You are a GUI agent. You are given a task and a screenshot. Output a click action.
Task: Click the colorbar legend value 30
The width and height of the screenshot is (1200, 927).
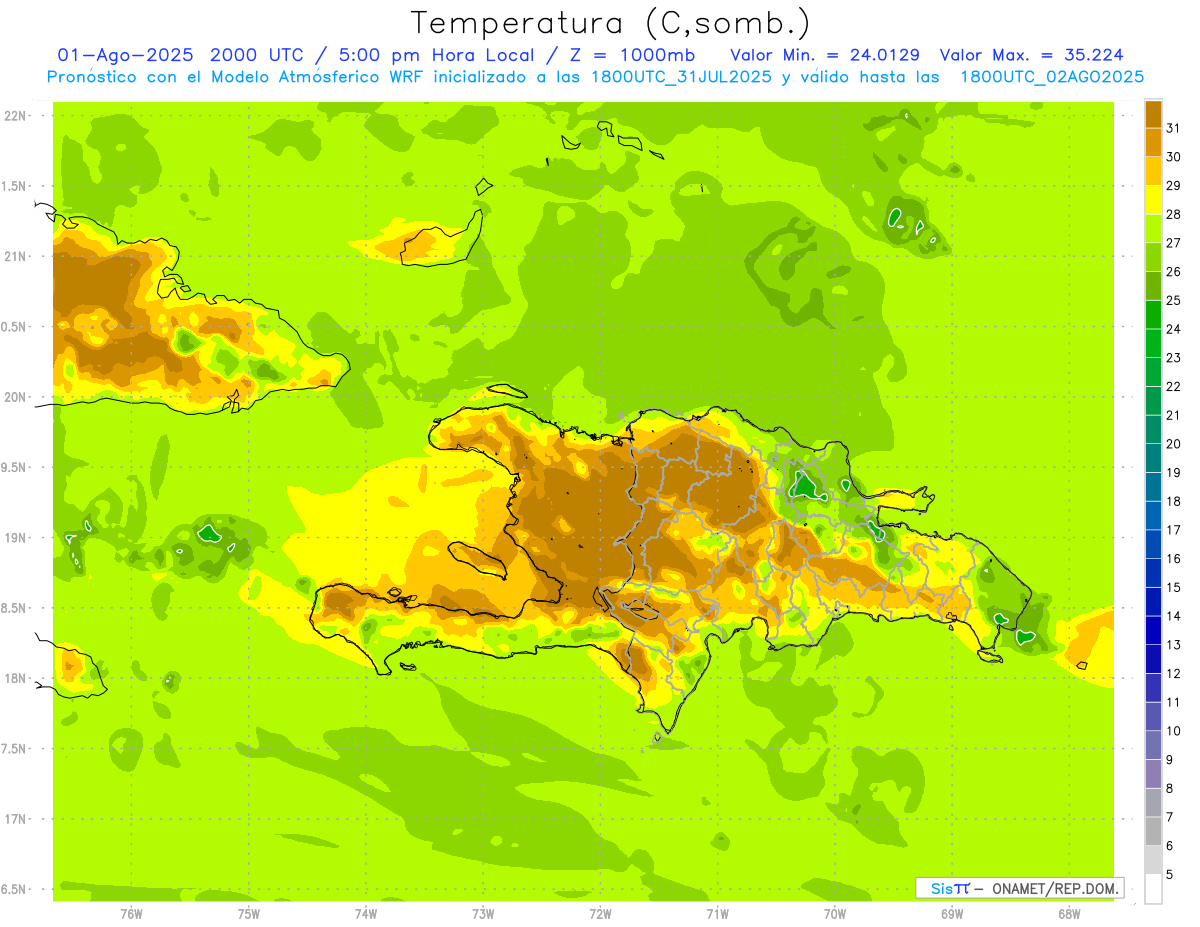tap(1174, 157)
